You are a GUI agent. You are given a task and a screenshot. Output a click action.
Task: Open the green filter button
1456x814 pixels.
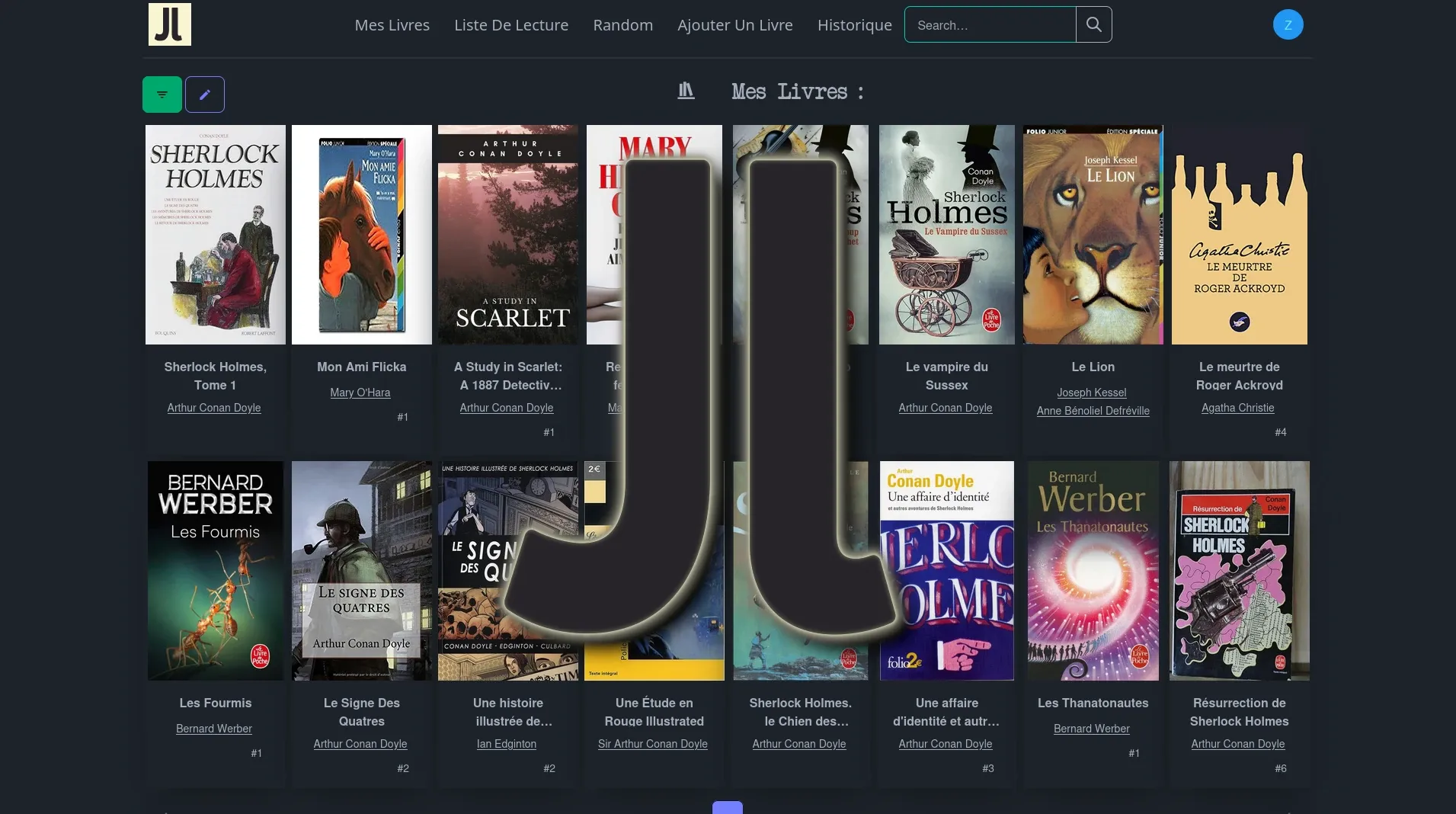click(162, 95)
